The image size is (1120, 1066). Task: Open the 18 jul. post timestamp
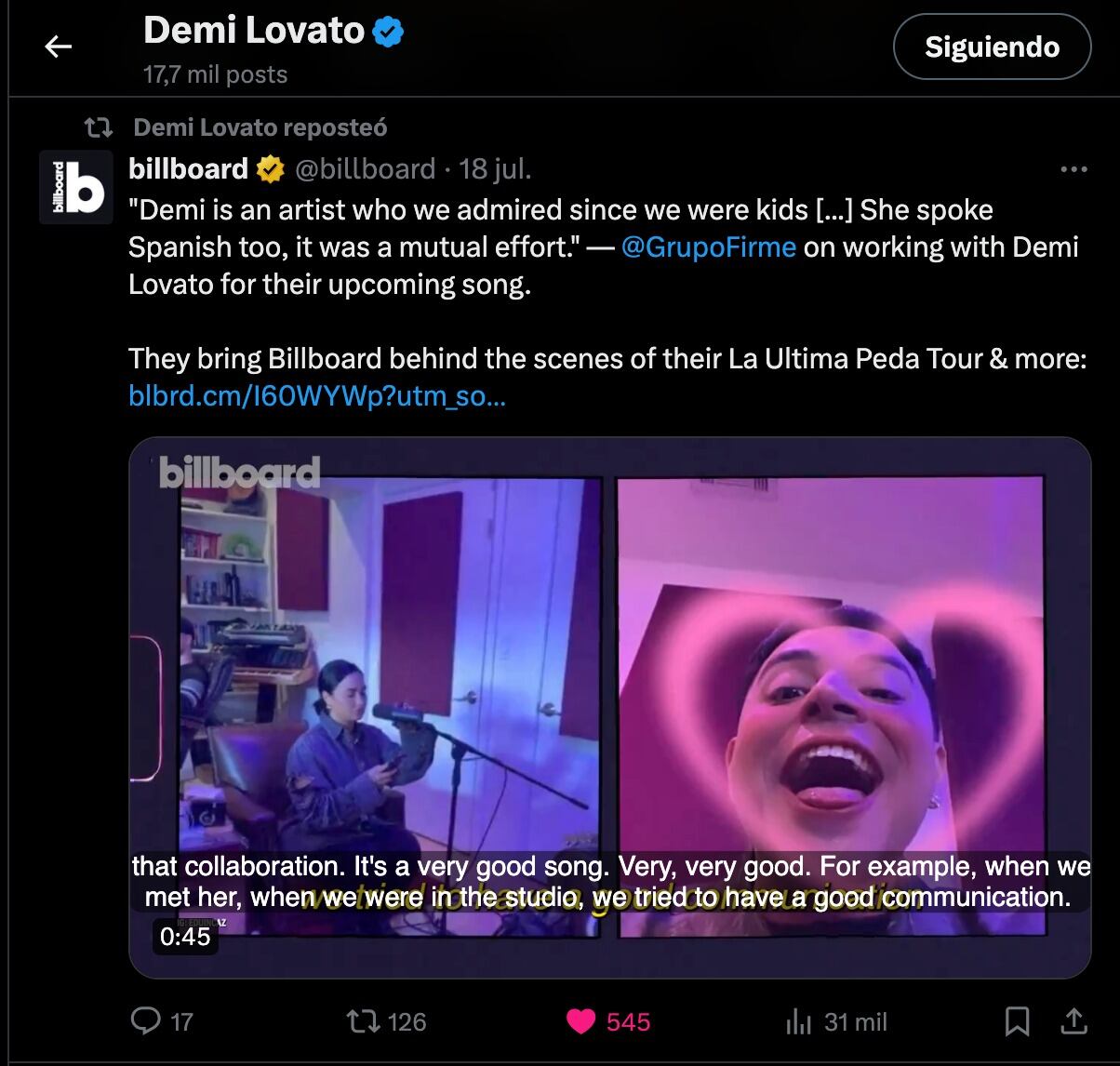[x=495, y=168]
